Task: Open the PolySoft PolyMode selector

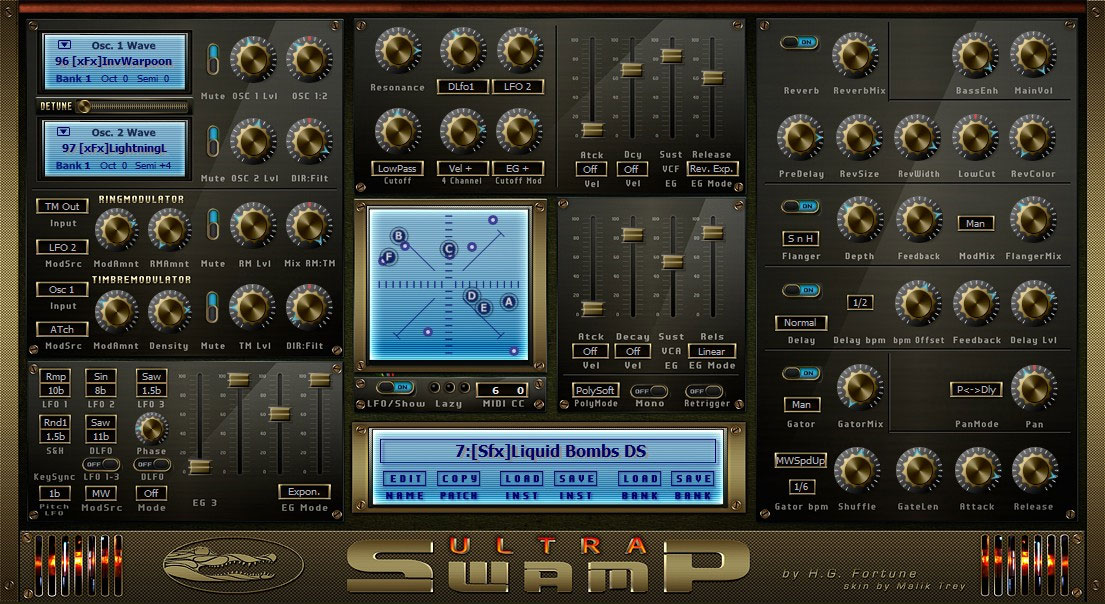Action: (x=595, y=390)
